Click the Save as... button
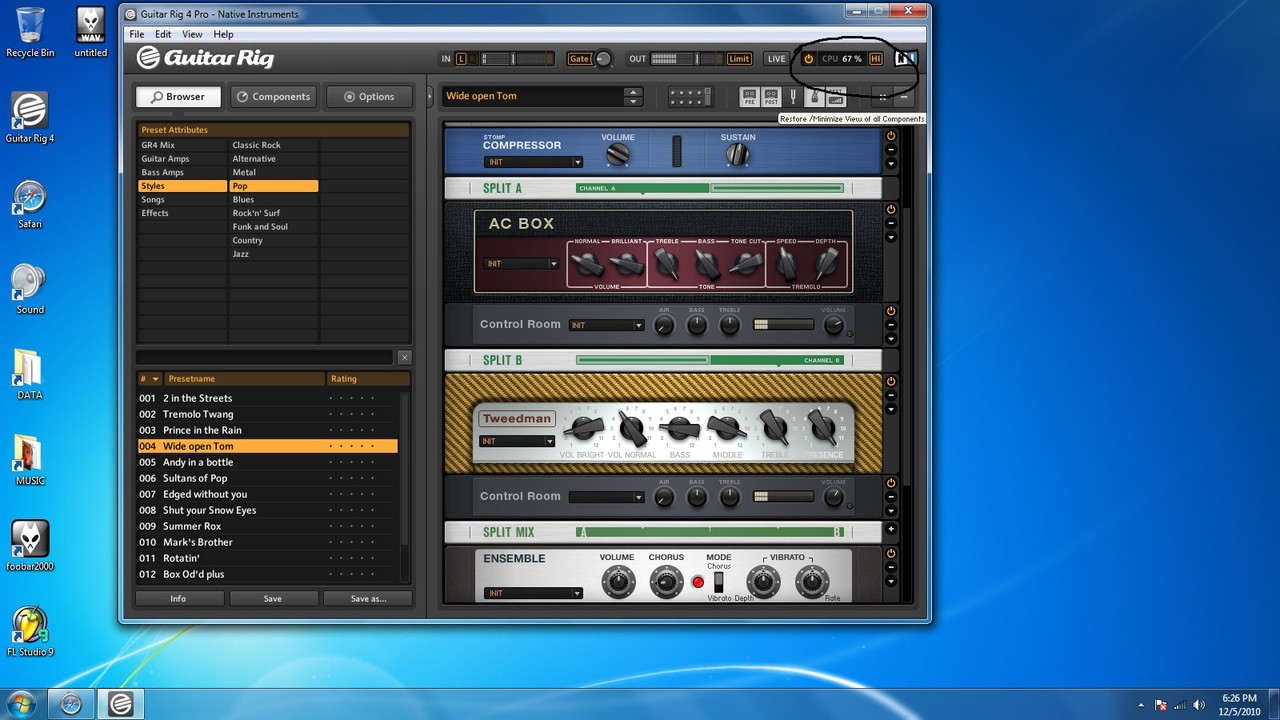1280x720 pixels. 368,598
